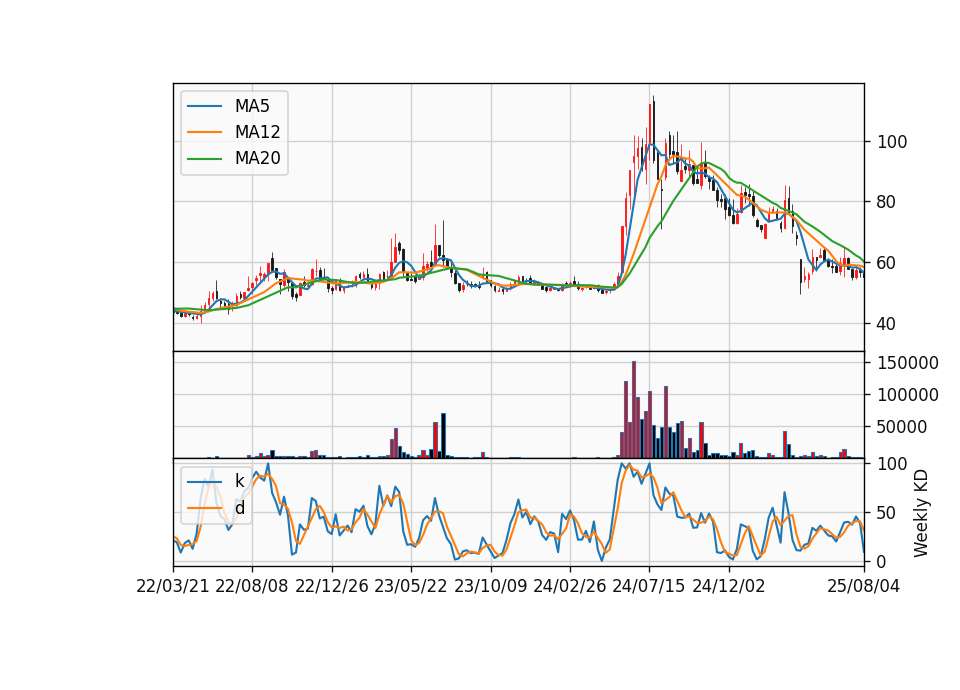
Task: Click the 24/02/26 date axis label
Action: 569,586
